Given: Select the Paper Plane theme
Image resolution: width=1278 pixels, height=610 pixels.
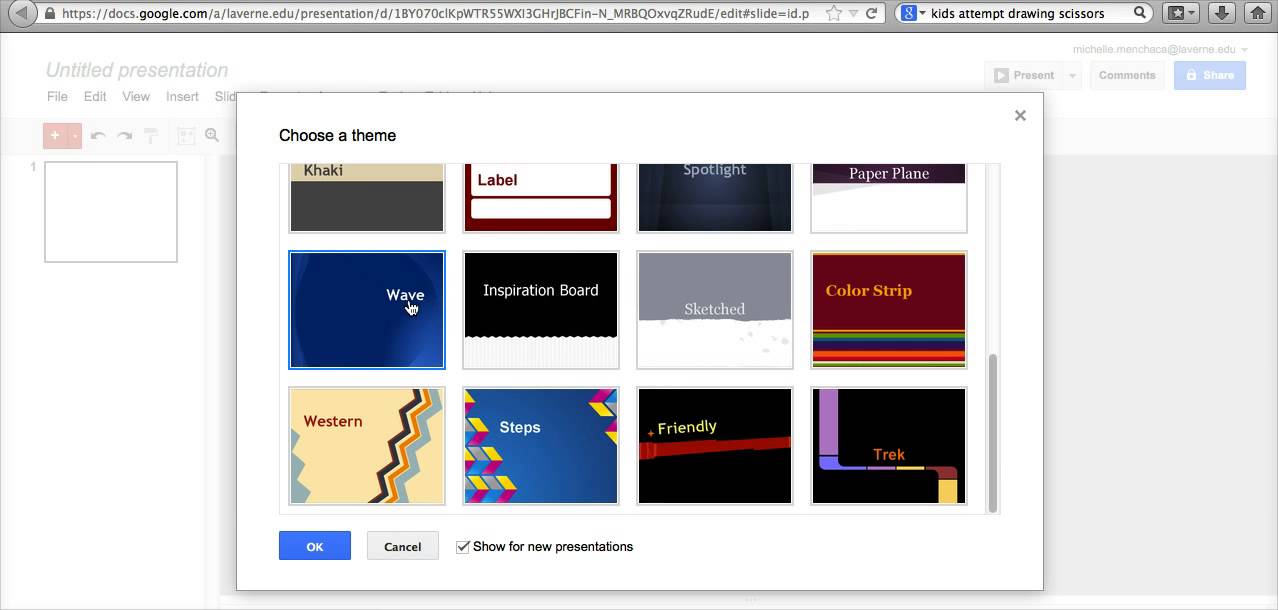Looking at the screenshot, I should tap(889, 198).
